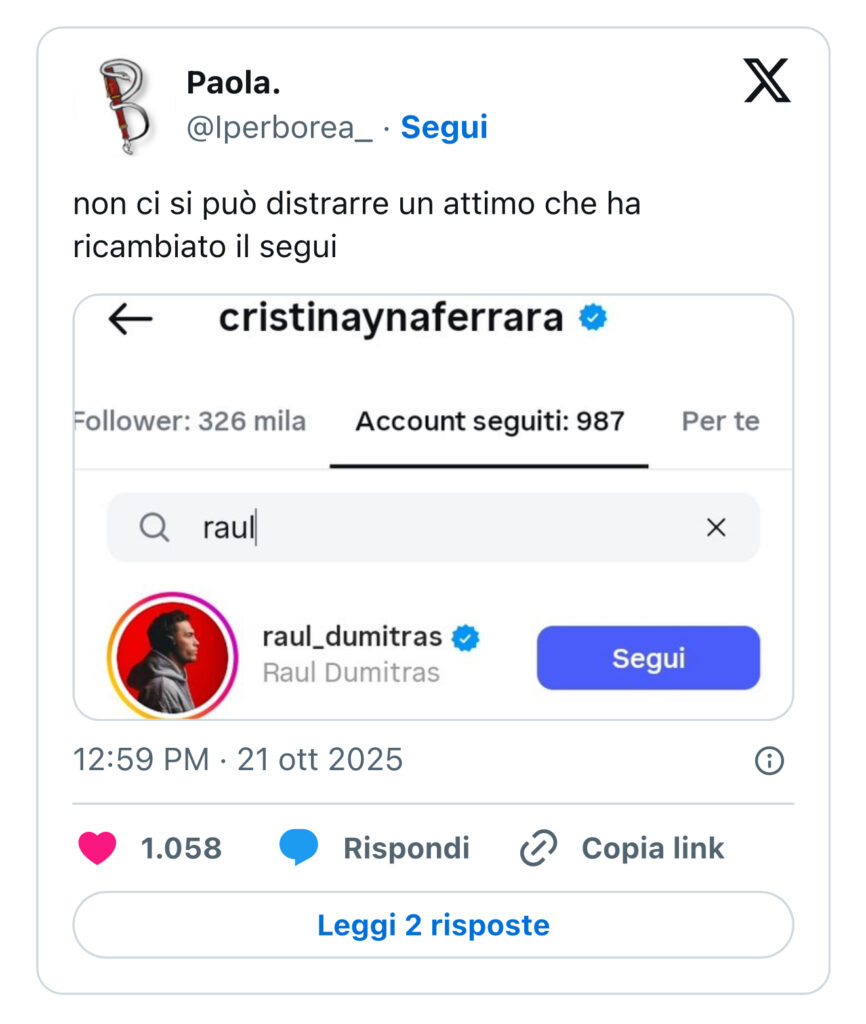Click the copy link chain icon
The image size is (866, 1024).
pos(538,849)
